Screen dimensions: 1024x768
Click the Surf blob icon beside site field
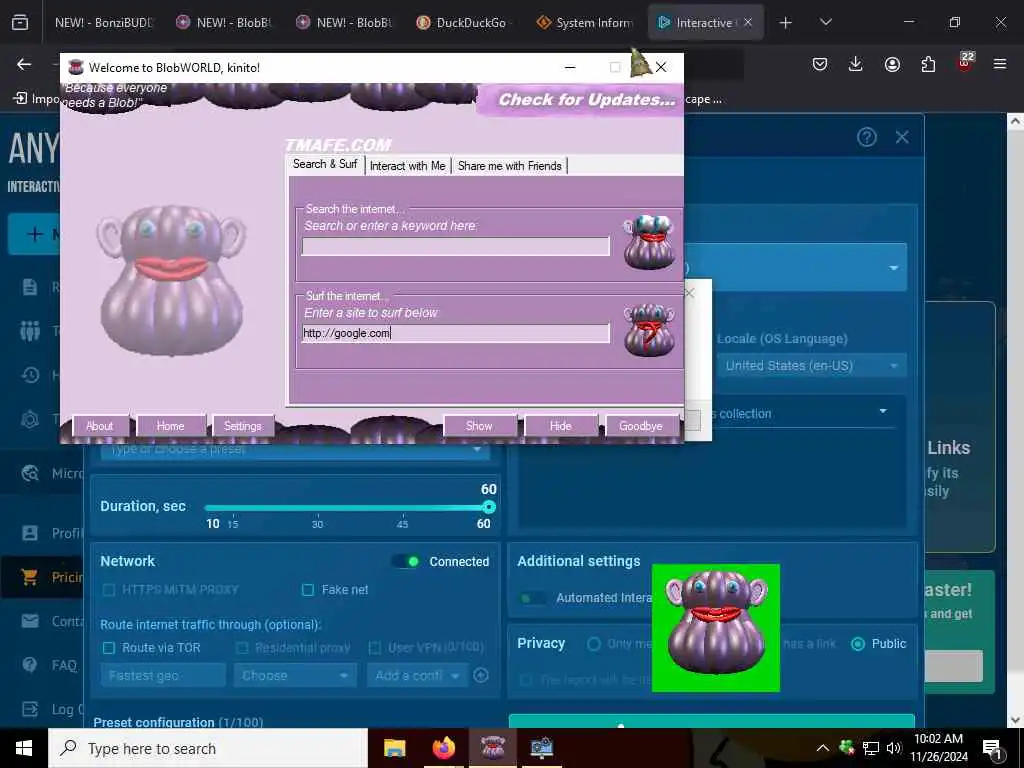[x=648, y=329]
